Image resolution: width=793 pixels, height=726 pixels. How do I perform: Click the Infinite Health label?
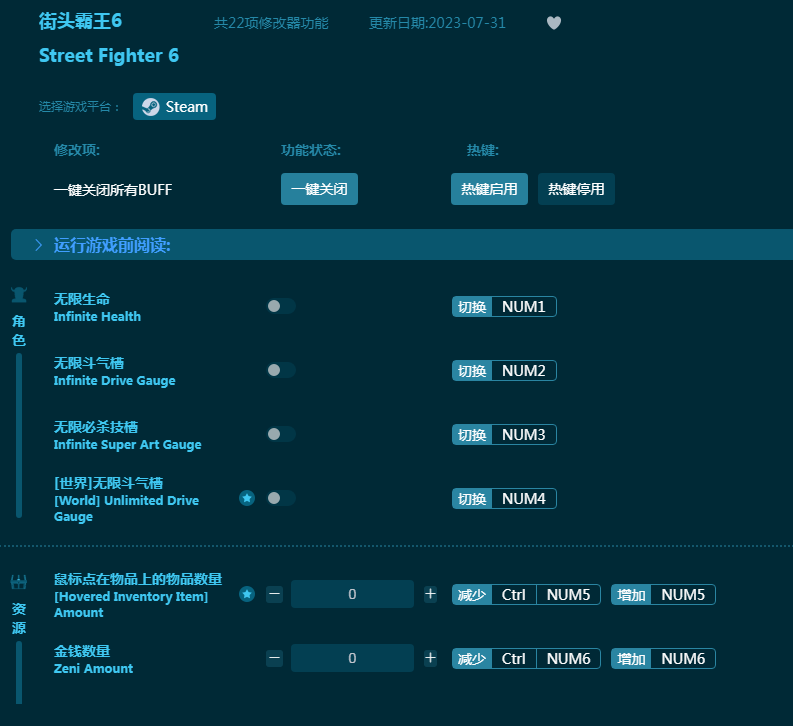point(97,316)
